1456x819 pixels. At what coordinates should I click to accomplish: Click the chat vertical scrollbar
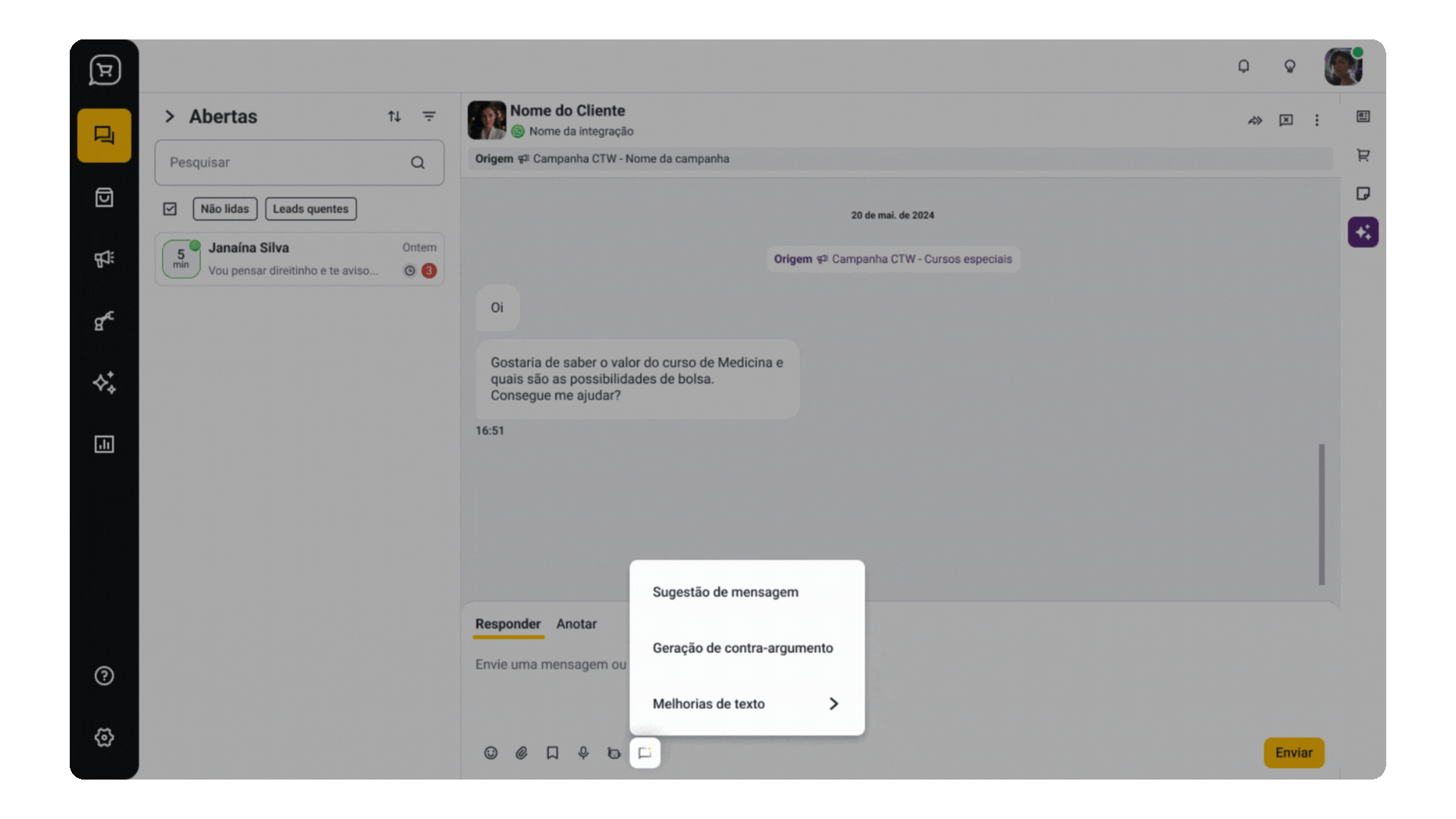(x=1322, y=514)
